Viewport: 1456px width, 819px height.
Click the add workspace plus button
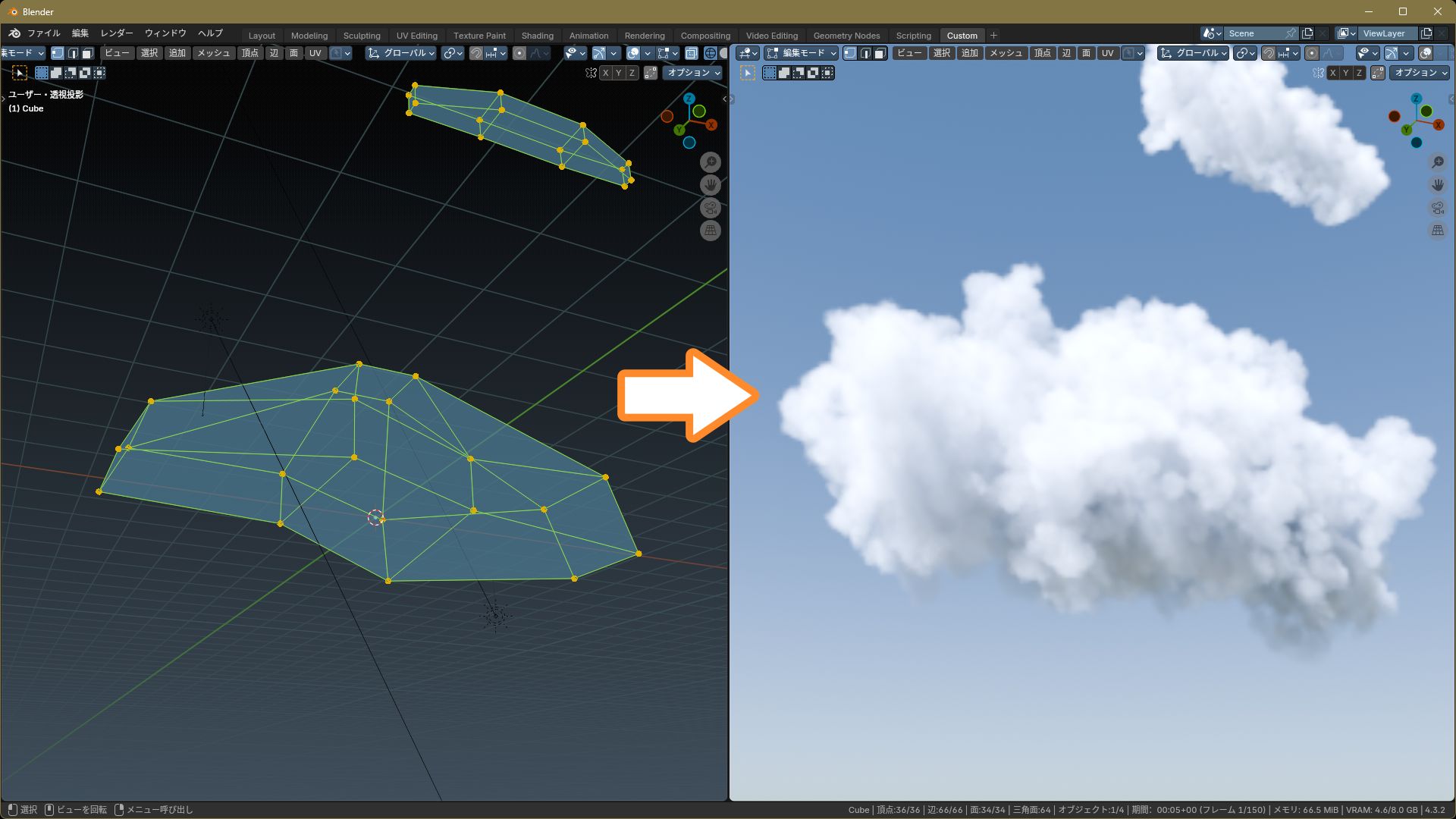tap(993, 36)
